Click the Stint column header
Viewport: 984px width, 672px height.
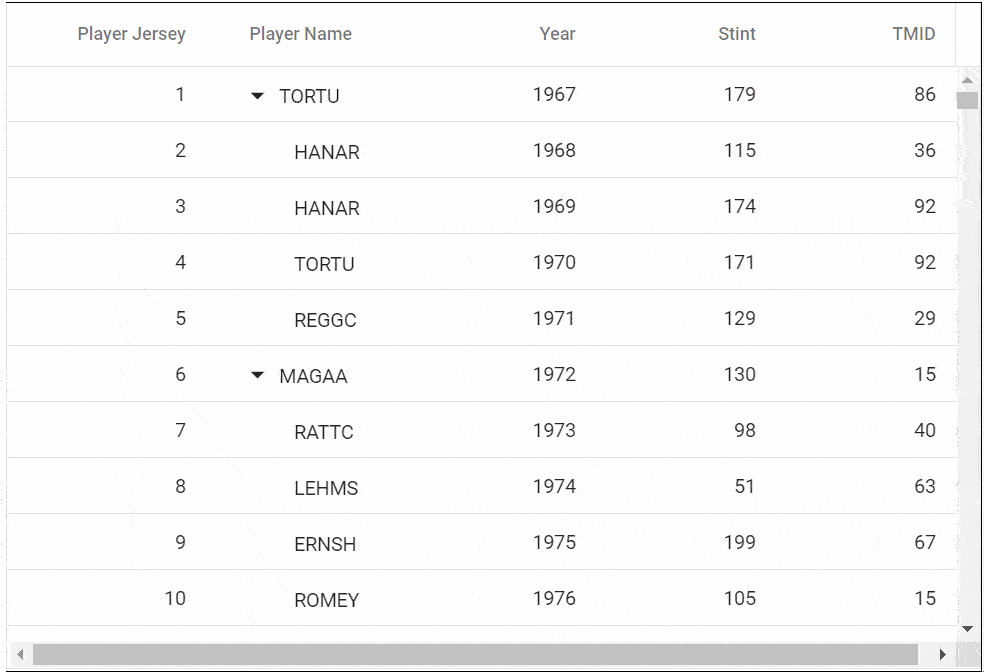[x=737, y=34]
